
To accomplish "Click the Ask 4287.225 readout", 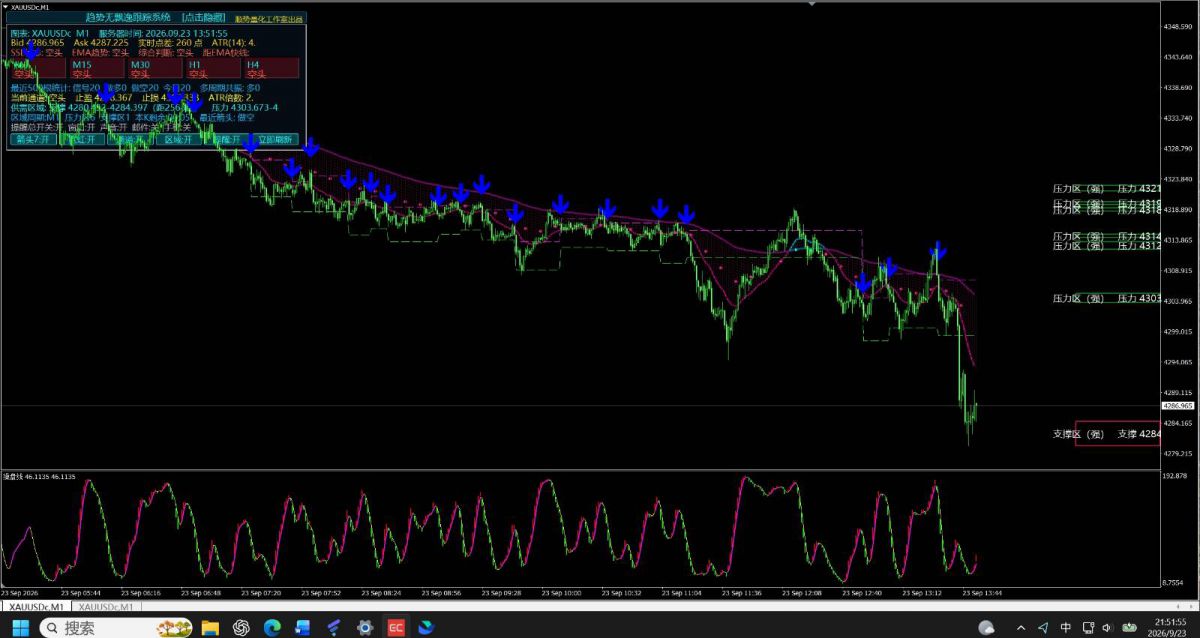I will click(x=101, y=43).
